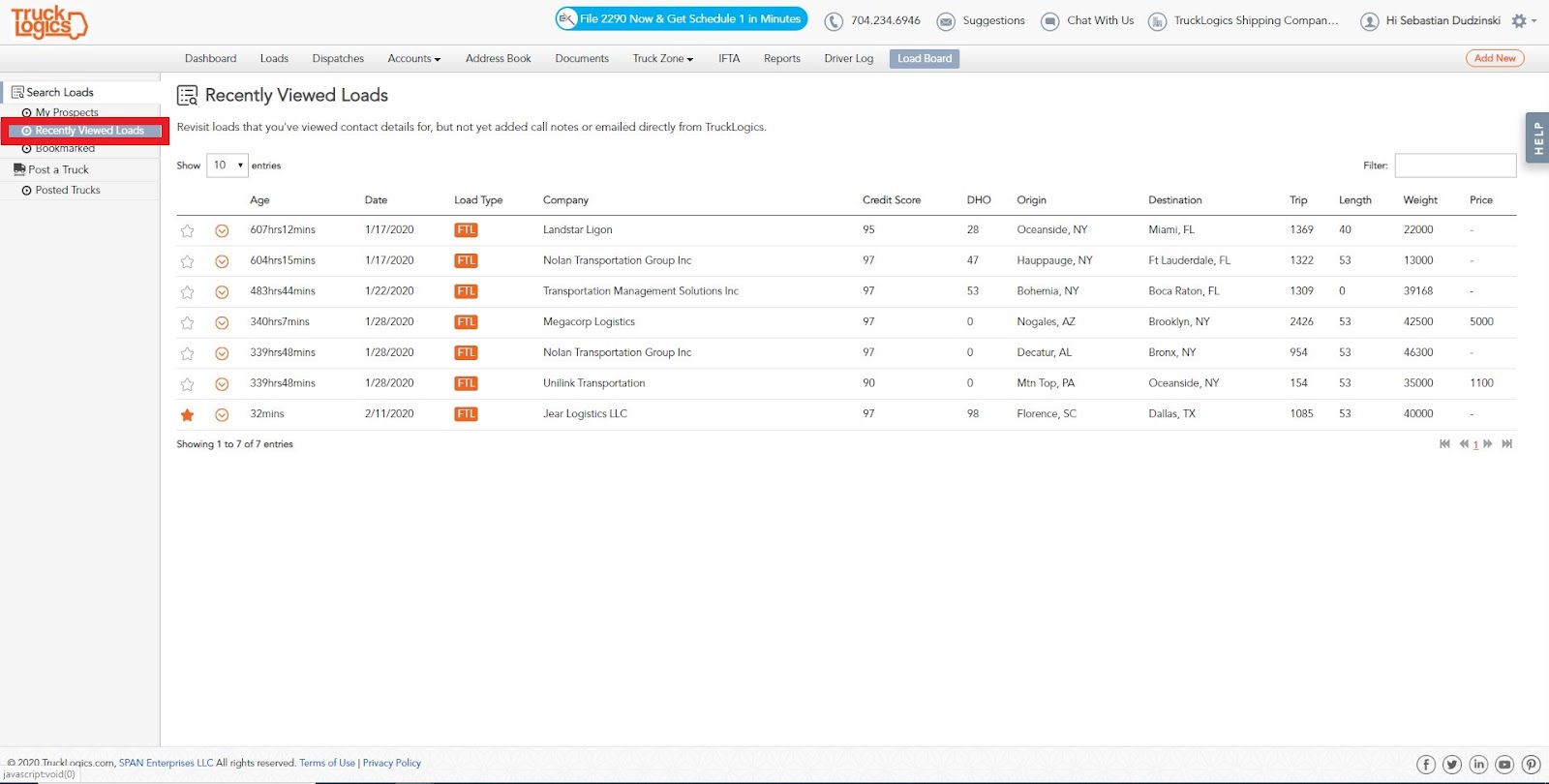
Task: Click the Suggestions envelope icon
Action: click(946, 21)
